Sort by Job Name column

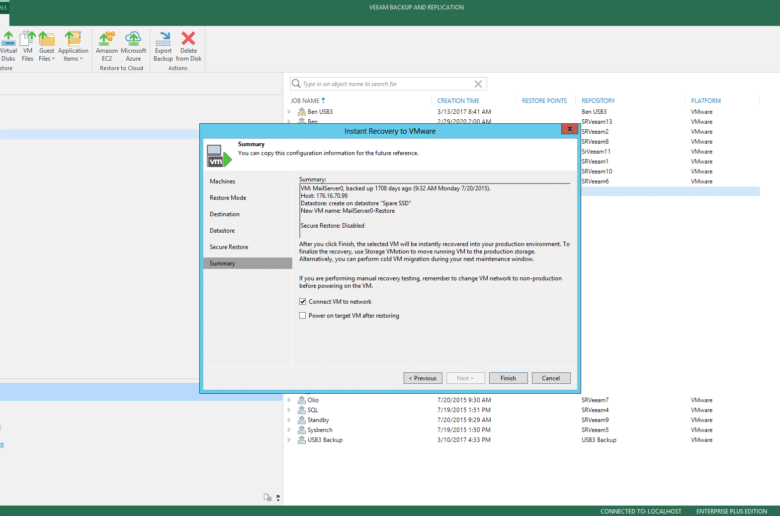pos(305,101)
